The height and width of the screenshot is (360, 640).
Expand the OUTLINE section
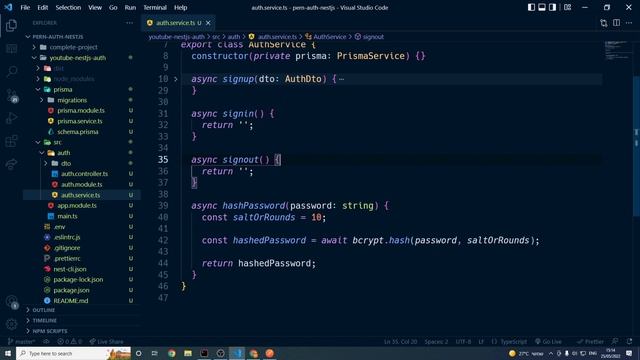(82, 310)
